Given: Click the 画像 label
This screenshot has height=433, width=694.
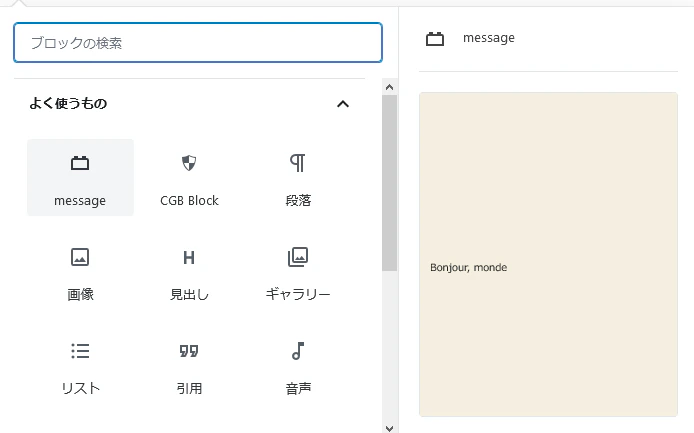Looking at the screenshot, I should point(80,294).
